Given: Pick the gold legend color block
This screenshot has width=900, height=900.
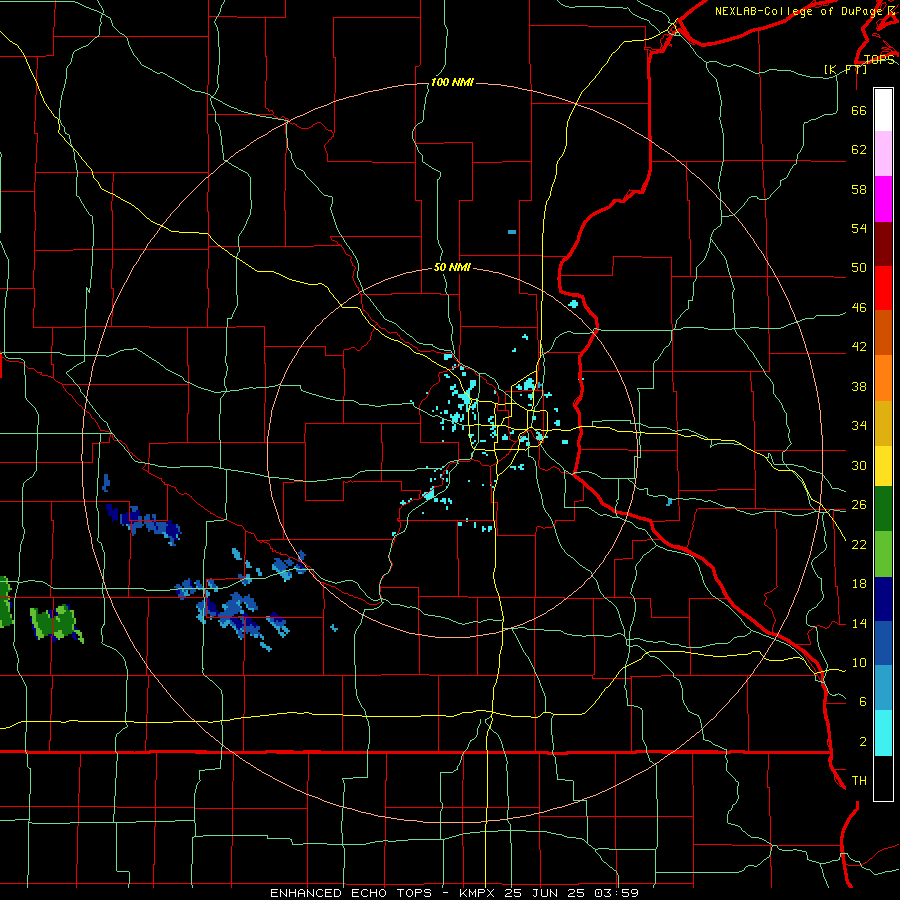Looking at the screenshot, I should [x=883, y=423].
